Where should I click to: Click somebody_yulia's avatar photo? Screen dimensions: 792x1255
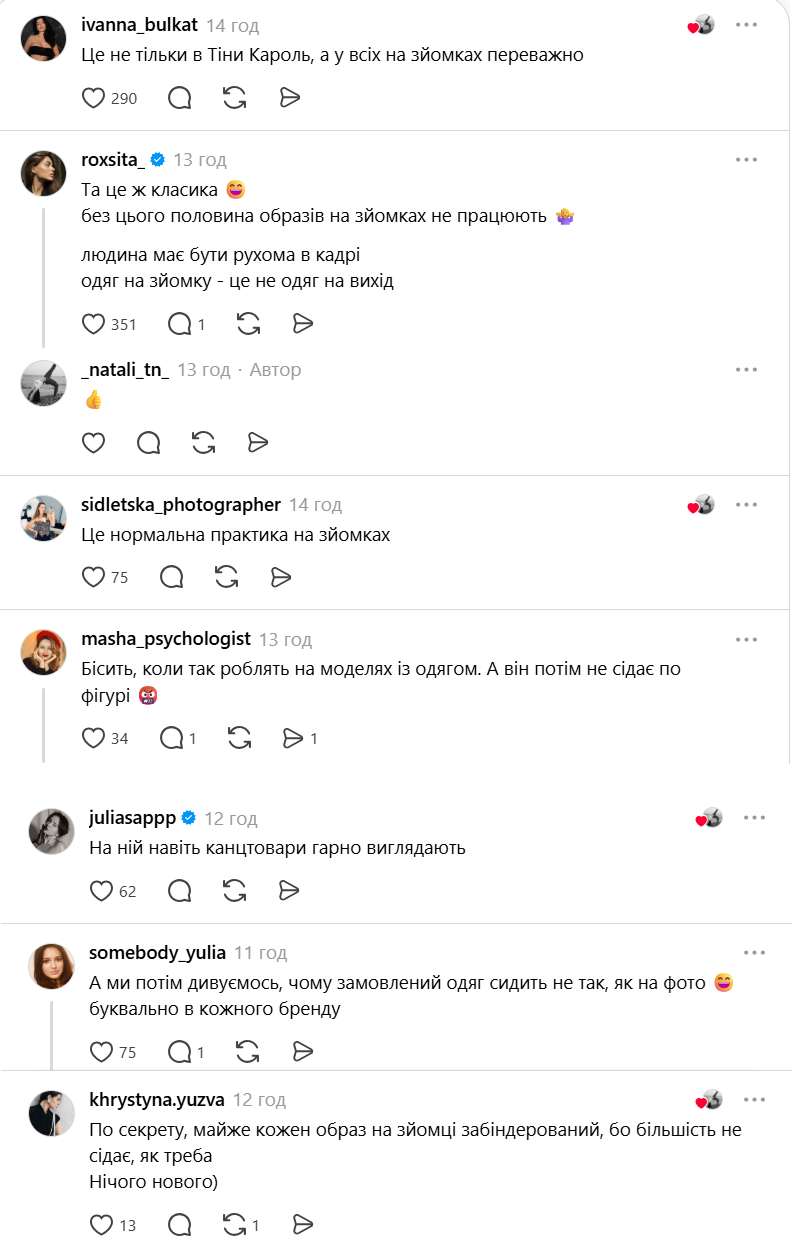tap(52, 966)
